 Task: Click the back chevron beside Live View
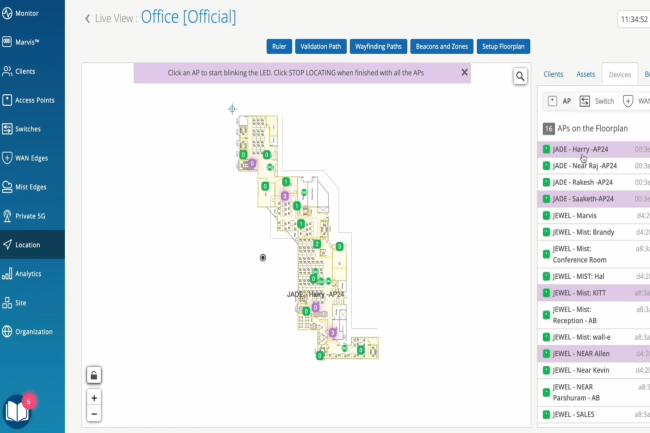pos(87,19)
